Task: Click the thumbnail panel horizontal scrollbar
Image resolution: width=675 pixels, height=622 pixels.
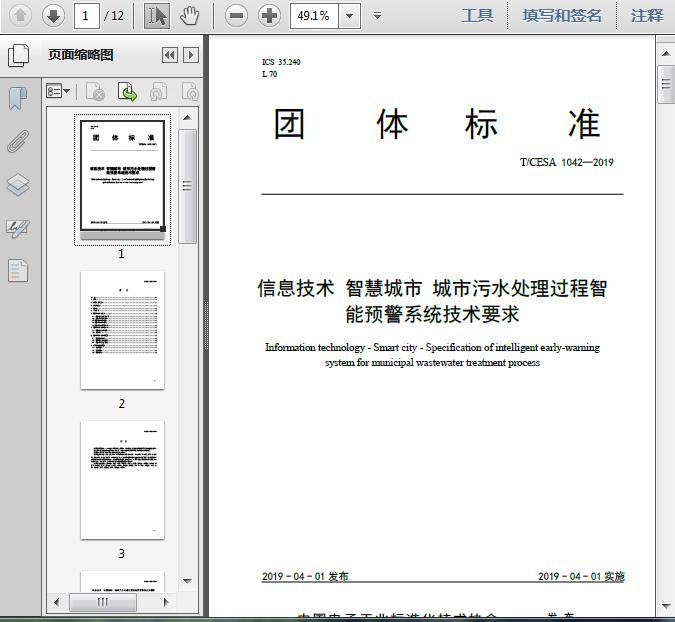Action: click(x=103, y=603)
